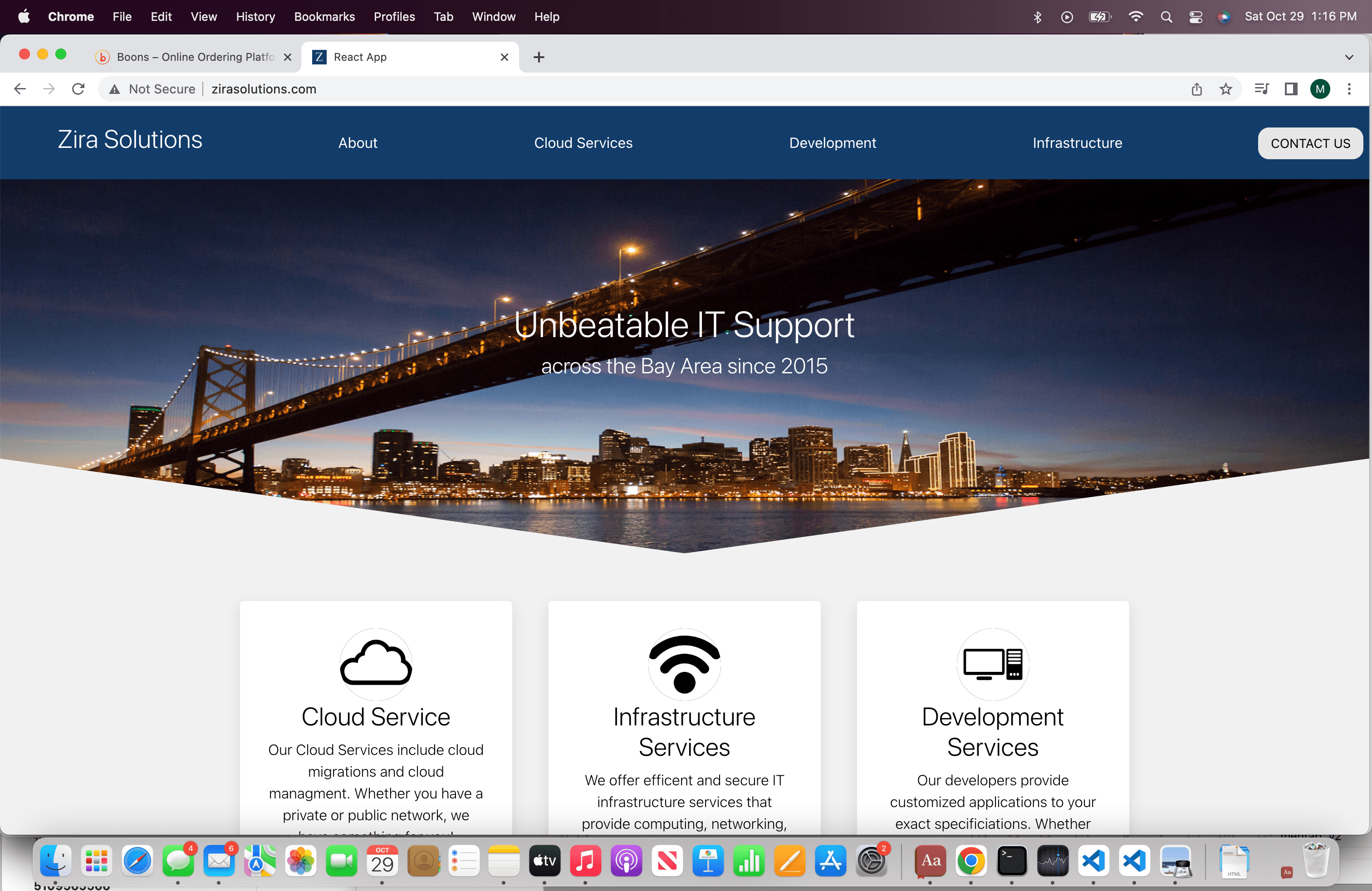
Task: Open Chrome three-dot menu
Action: 1349,89
